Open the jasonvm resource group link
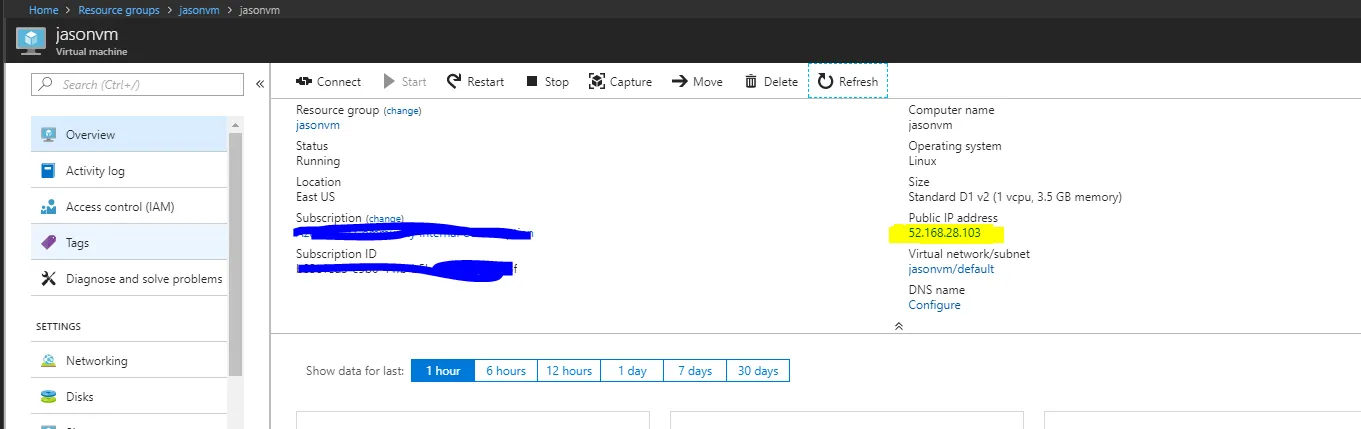This screenshot has height=429, width=1361. coord(318,126)
